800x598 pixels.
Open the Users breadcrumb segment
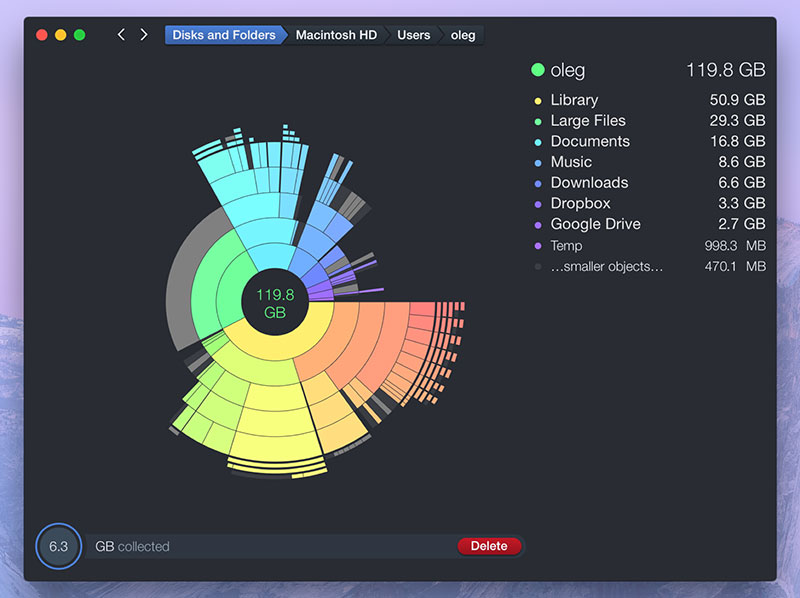pyautogui.click(x=413, y=35)
